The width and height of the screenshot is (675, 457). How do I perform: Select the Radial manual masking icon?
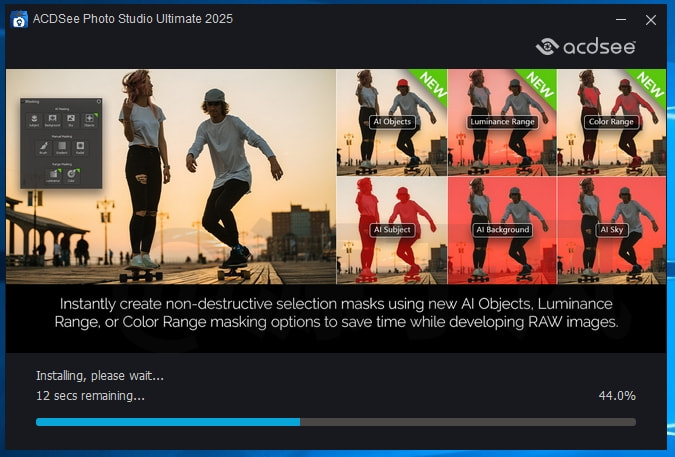click(x=80, y=148)
